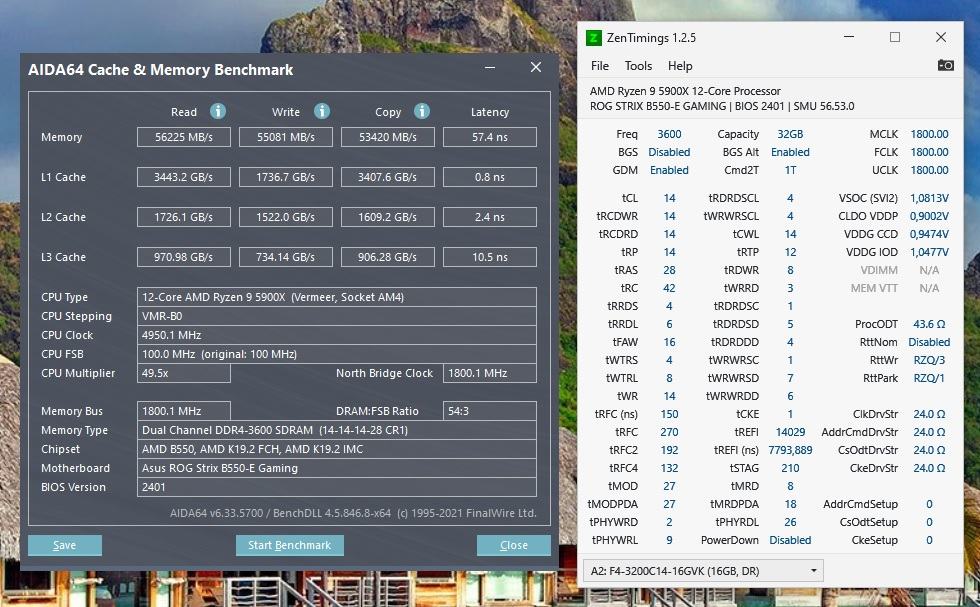Click the L2 Cache Read 1726.1 GB/s field
Image resolution: width=980 pixels, height=607 pixels.
184,217
